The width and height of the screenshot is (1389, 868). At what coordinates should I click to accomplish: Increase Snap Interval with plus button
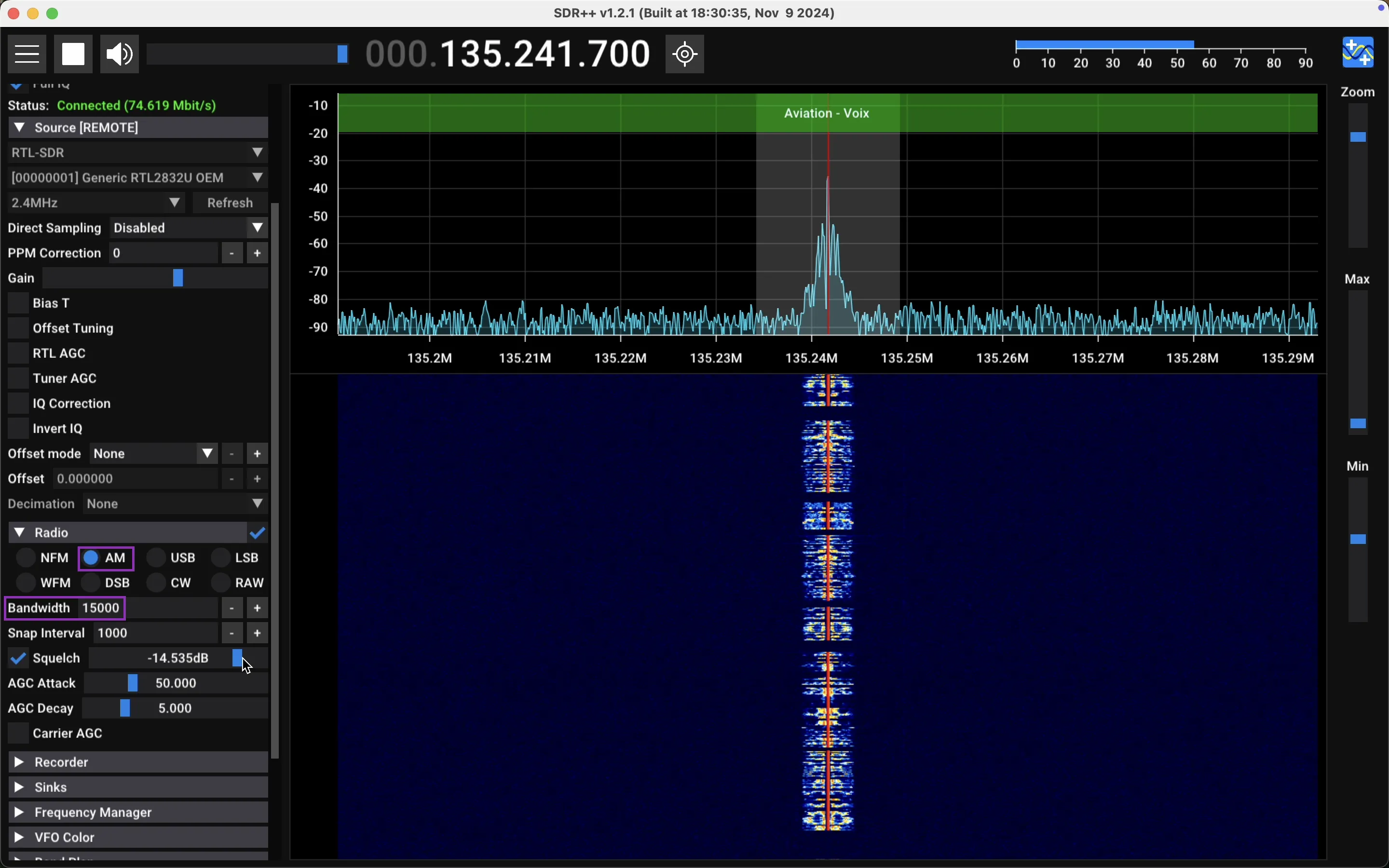click(258, 633)
